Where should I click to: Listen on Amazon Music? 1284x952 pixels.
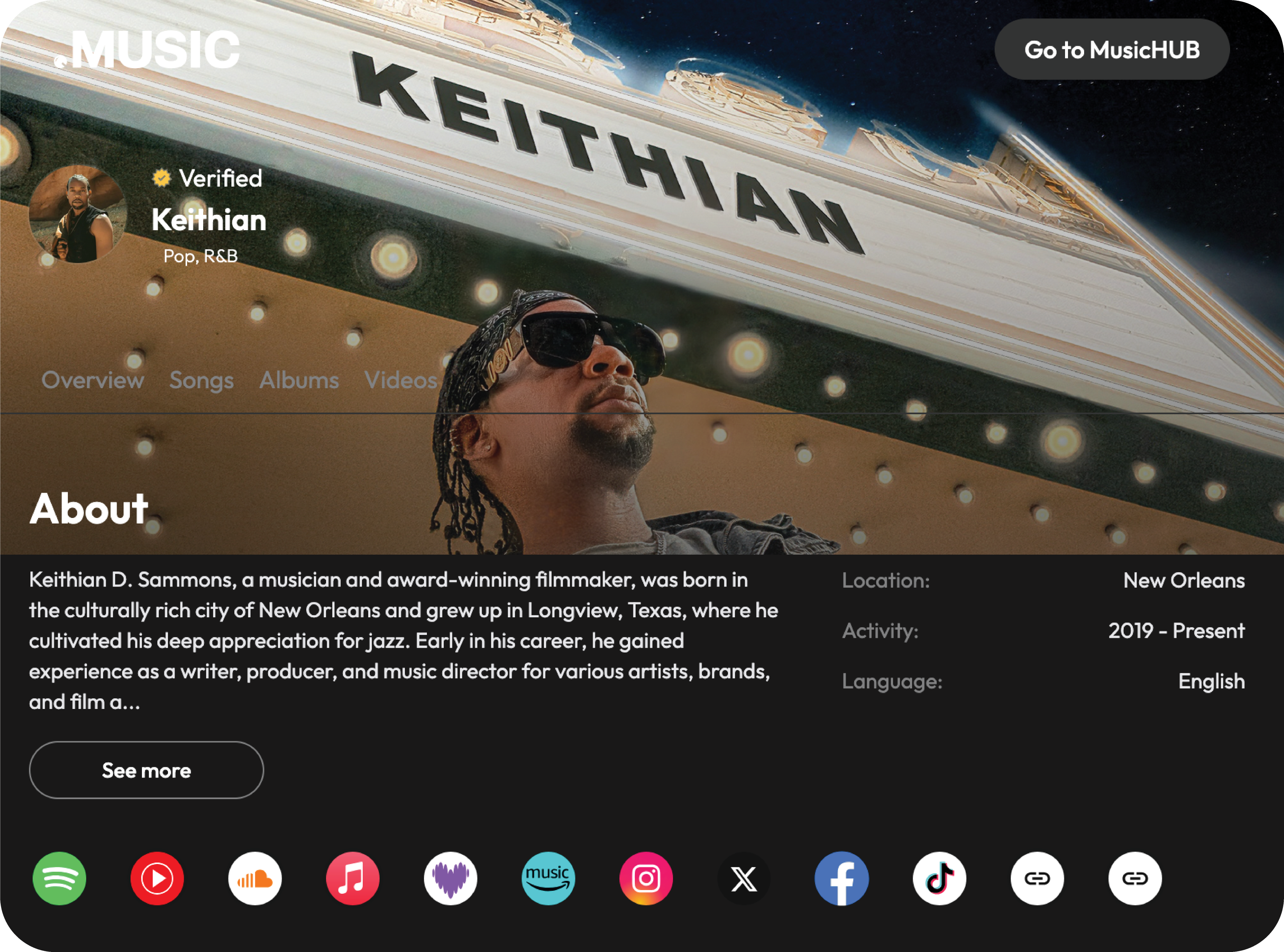(549, 879)
